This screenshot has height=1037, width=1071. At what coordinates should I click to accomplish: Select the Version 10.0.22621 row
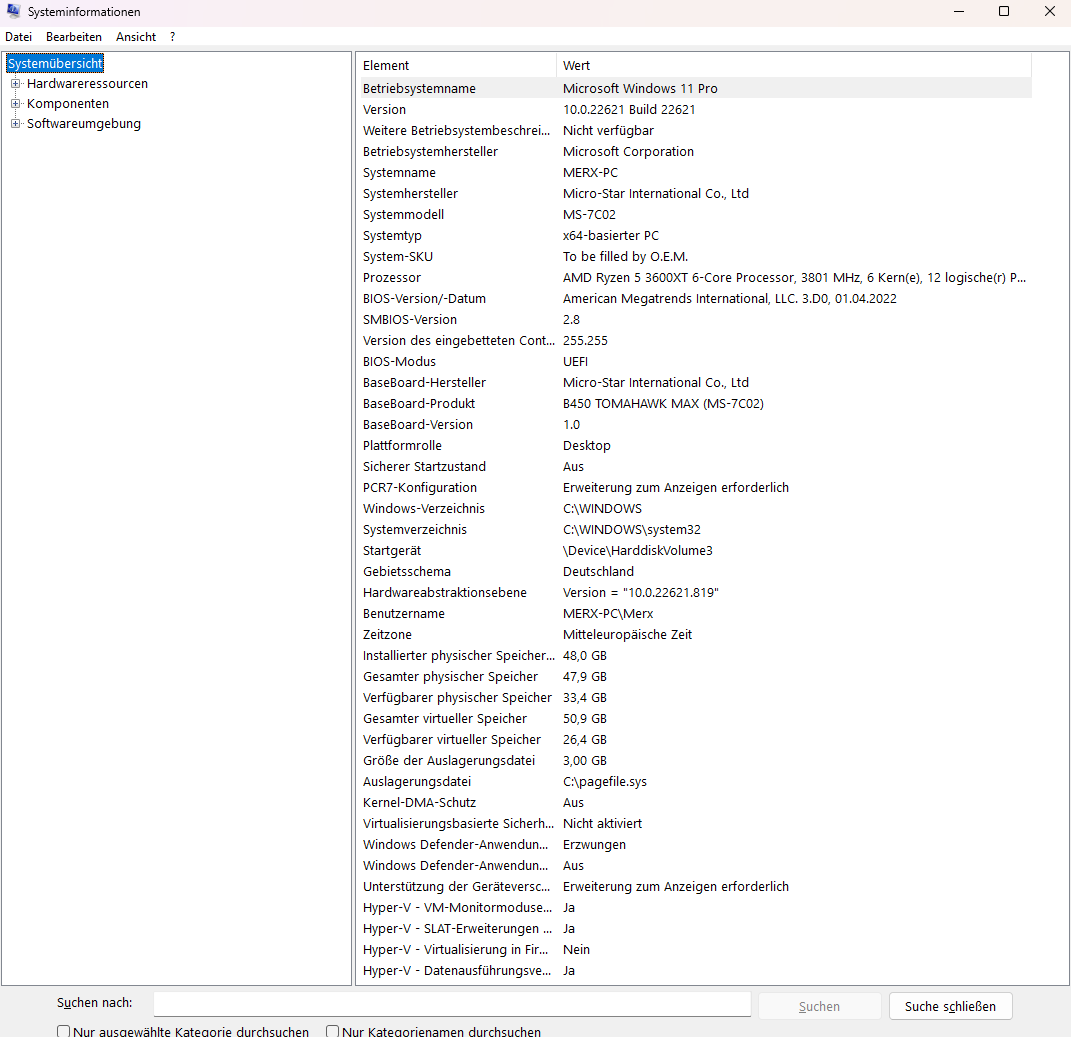pos(695,109)
